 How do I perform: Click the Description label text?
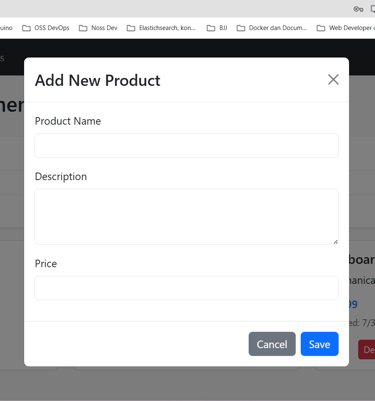pyautogui.click(x=61, y=176)
